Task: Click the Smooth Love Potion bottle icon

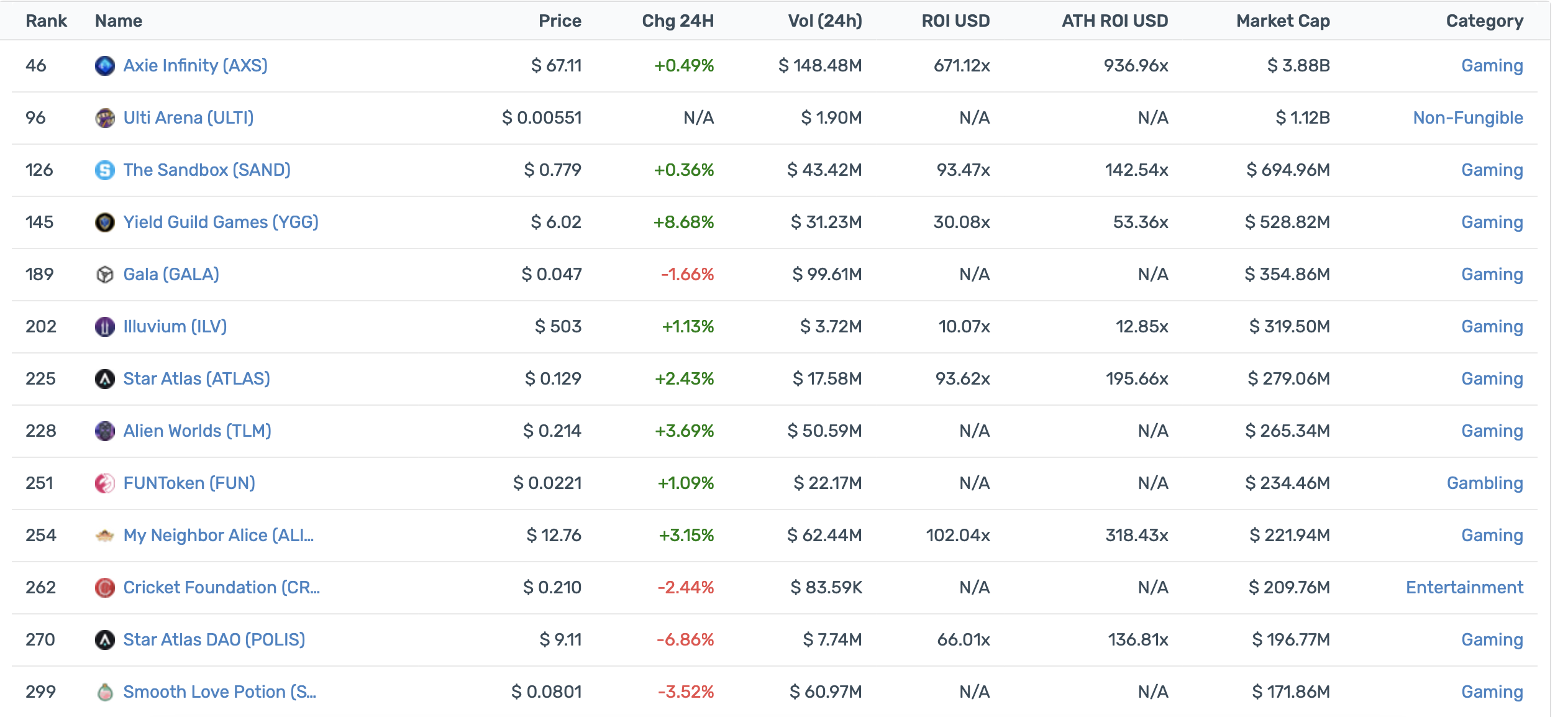Action: coord(104,692)
